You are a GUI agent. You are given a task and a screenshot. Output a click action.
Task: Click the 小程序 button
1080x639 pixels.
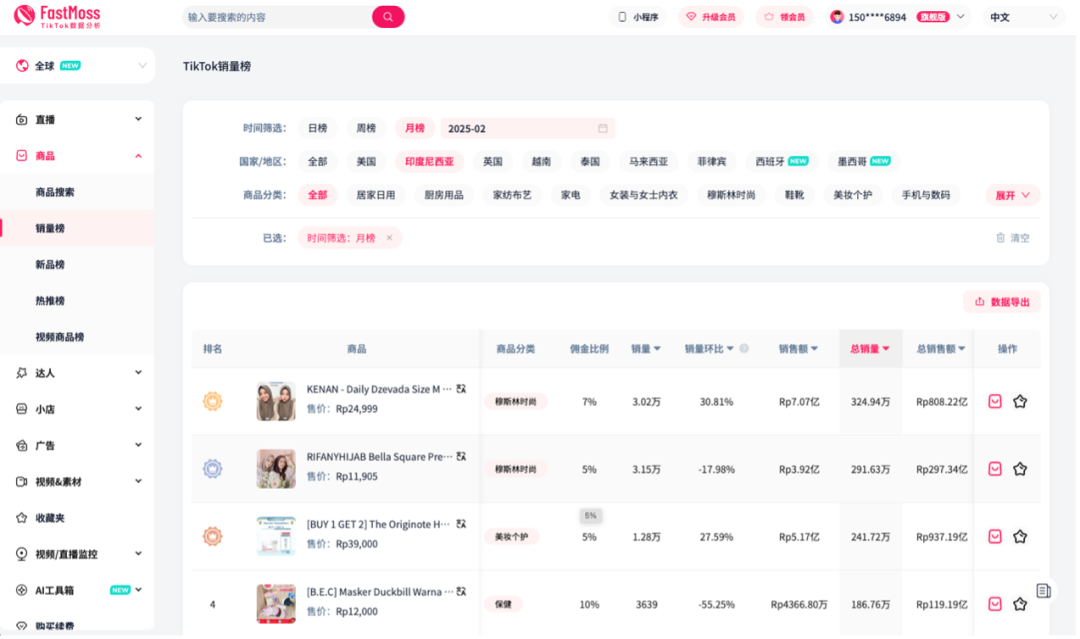pyautogui.click(x=638, y=17)
